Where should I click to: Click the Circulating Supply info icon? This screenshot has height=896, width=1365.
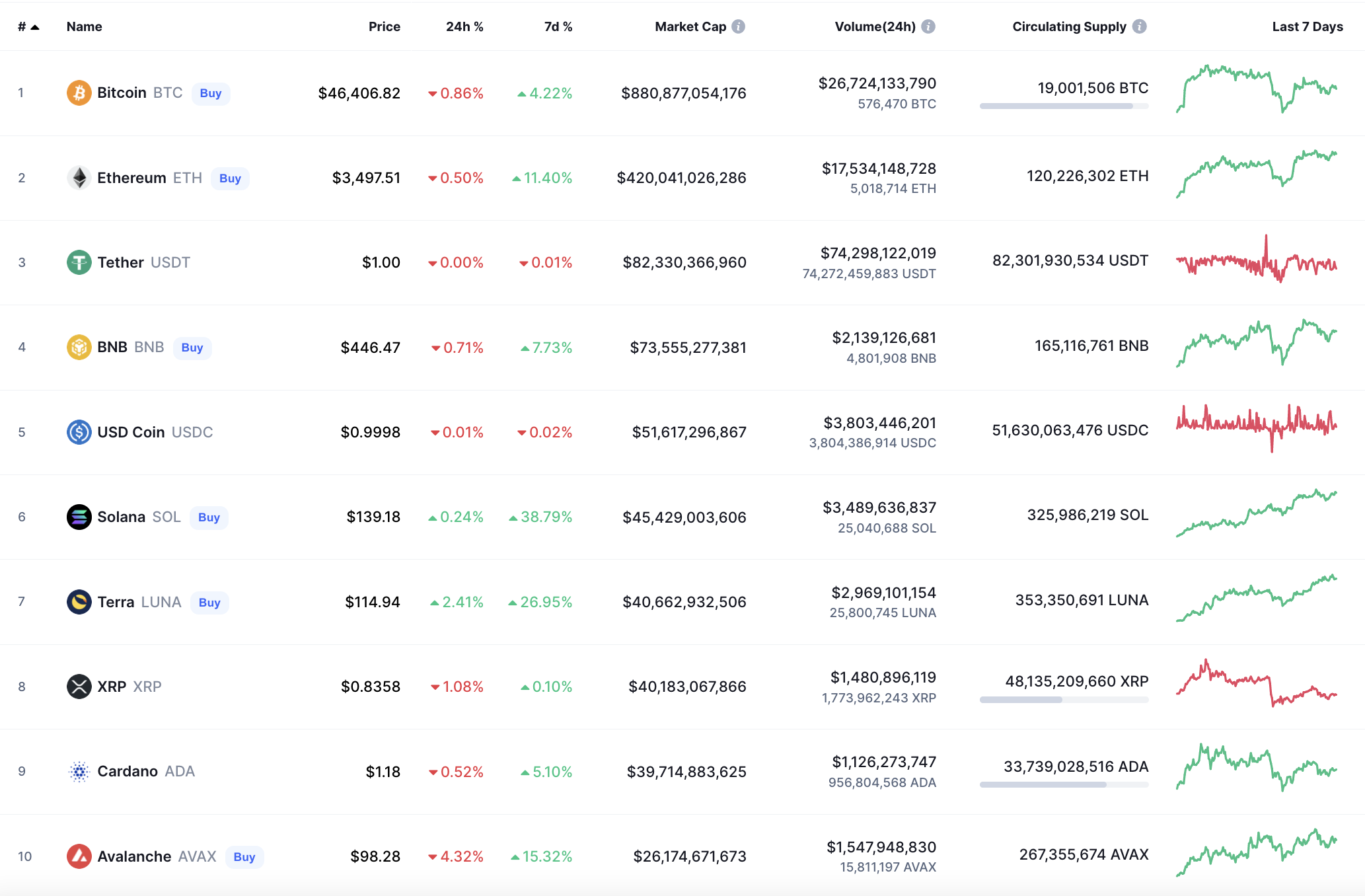pos(1139,26)
